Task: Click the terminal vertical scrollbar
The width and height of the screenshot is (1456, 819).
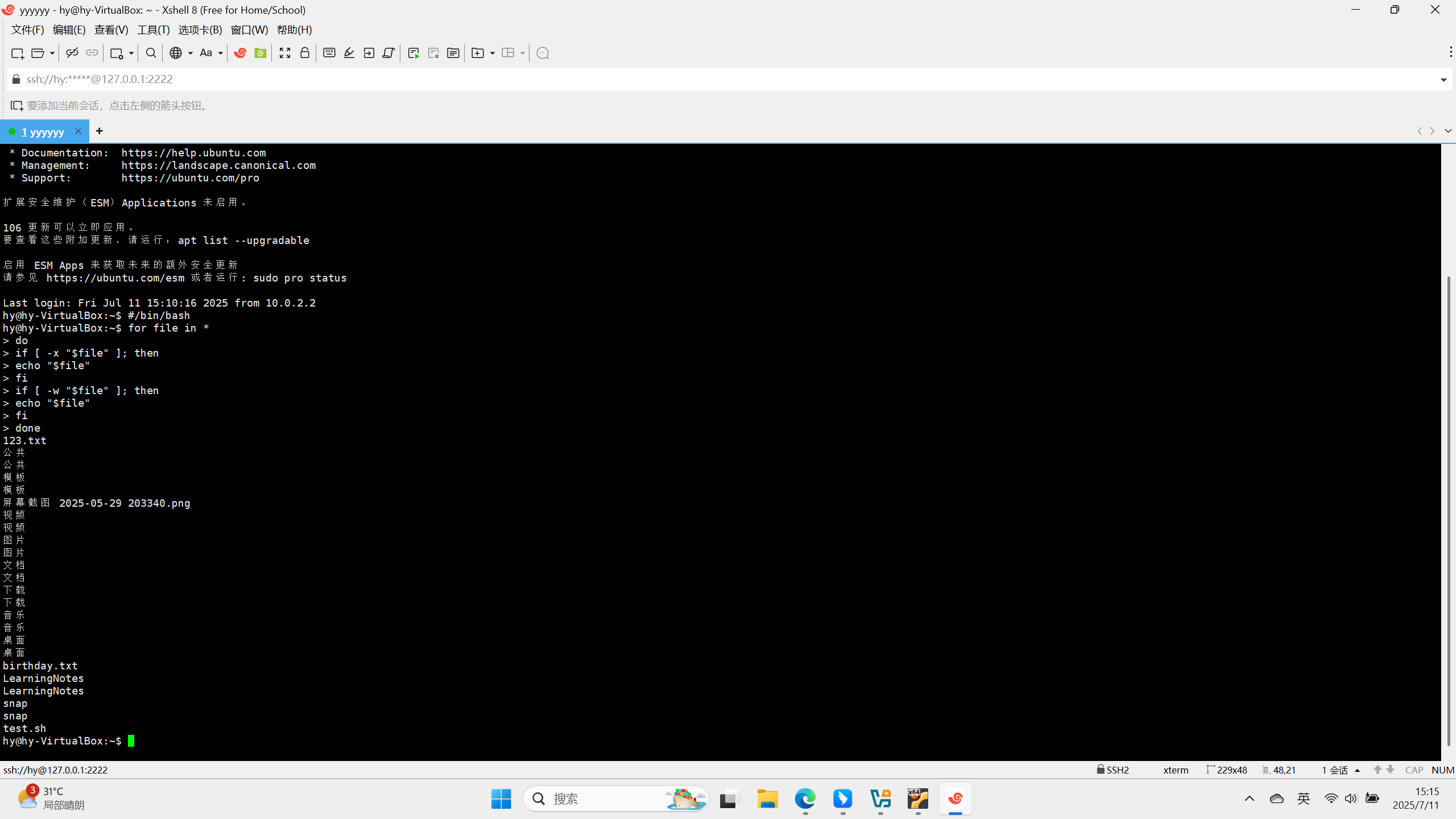Action: point(1448,512)
